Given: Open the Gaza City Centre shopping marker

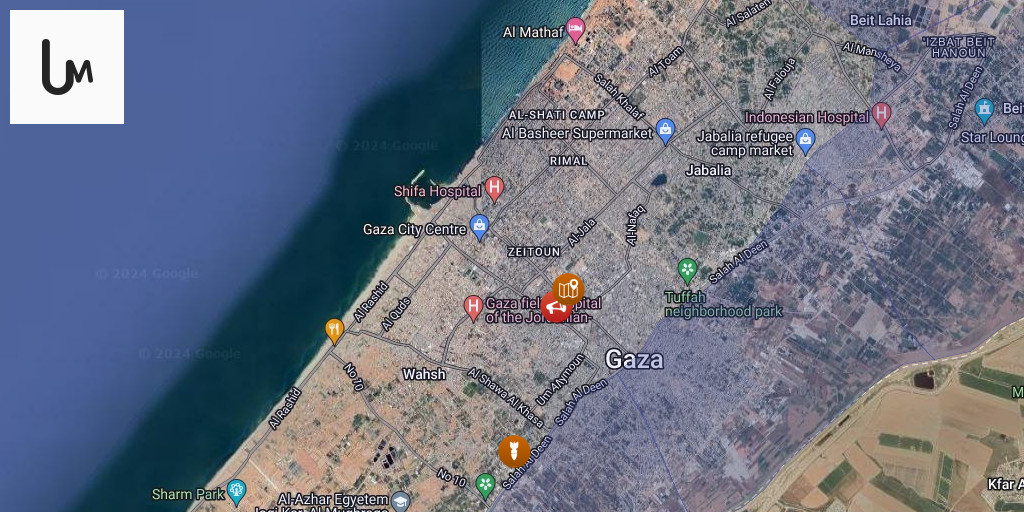Looking at the screenshot, I should pos(479,228).
